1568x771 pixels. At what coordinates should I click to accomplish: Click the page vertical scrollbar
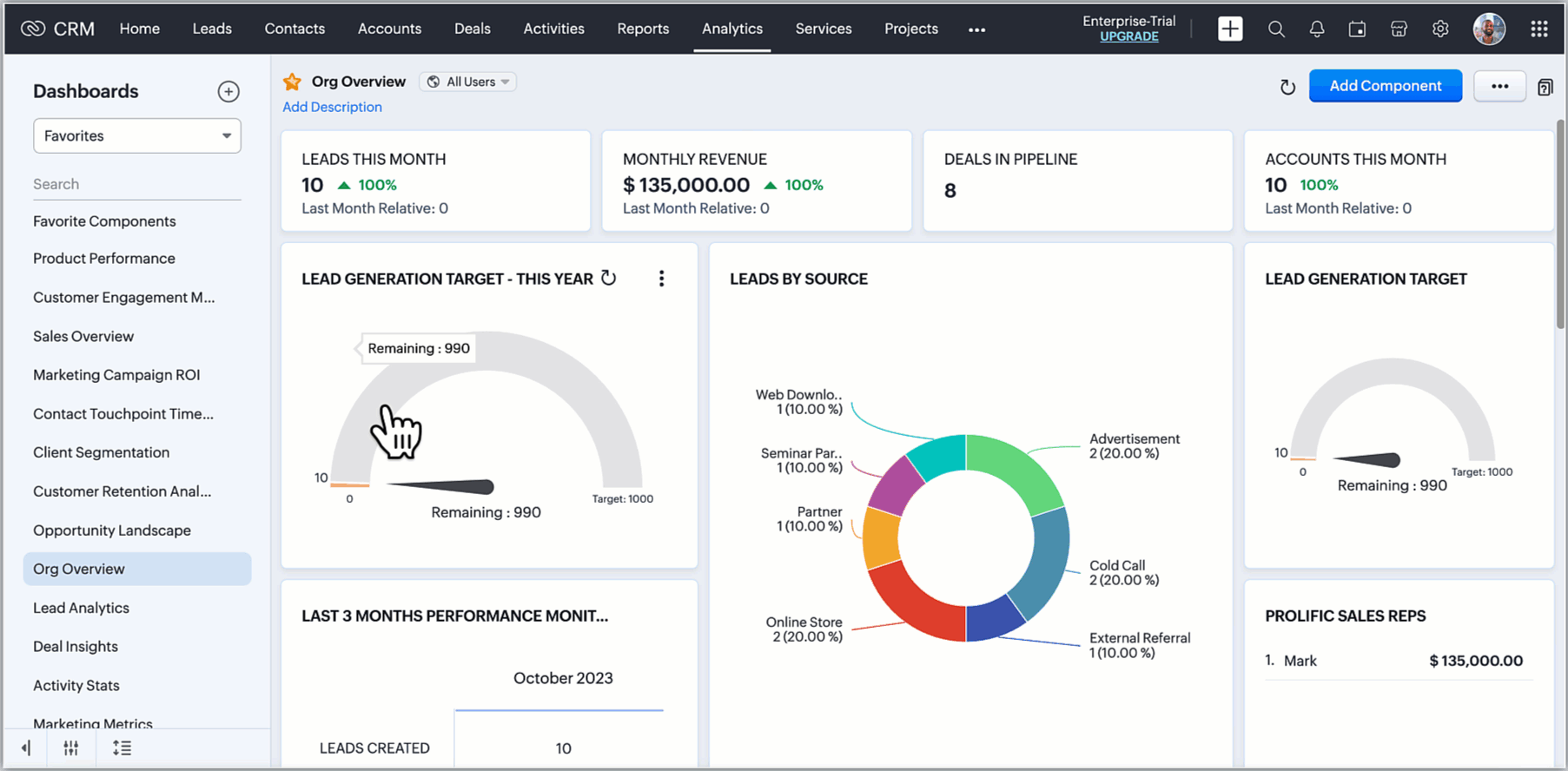[1561, 224]
